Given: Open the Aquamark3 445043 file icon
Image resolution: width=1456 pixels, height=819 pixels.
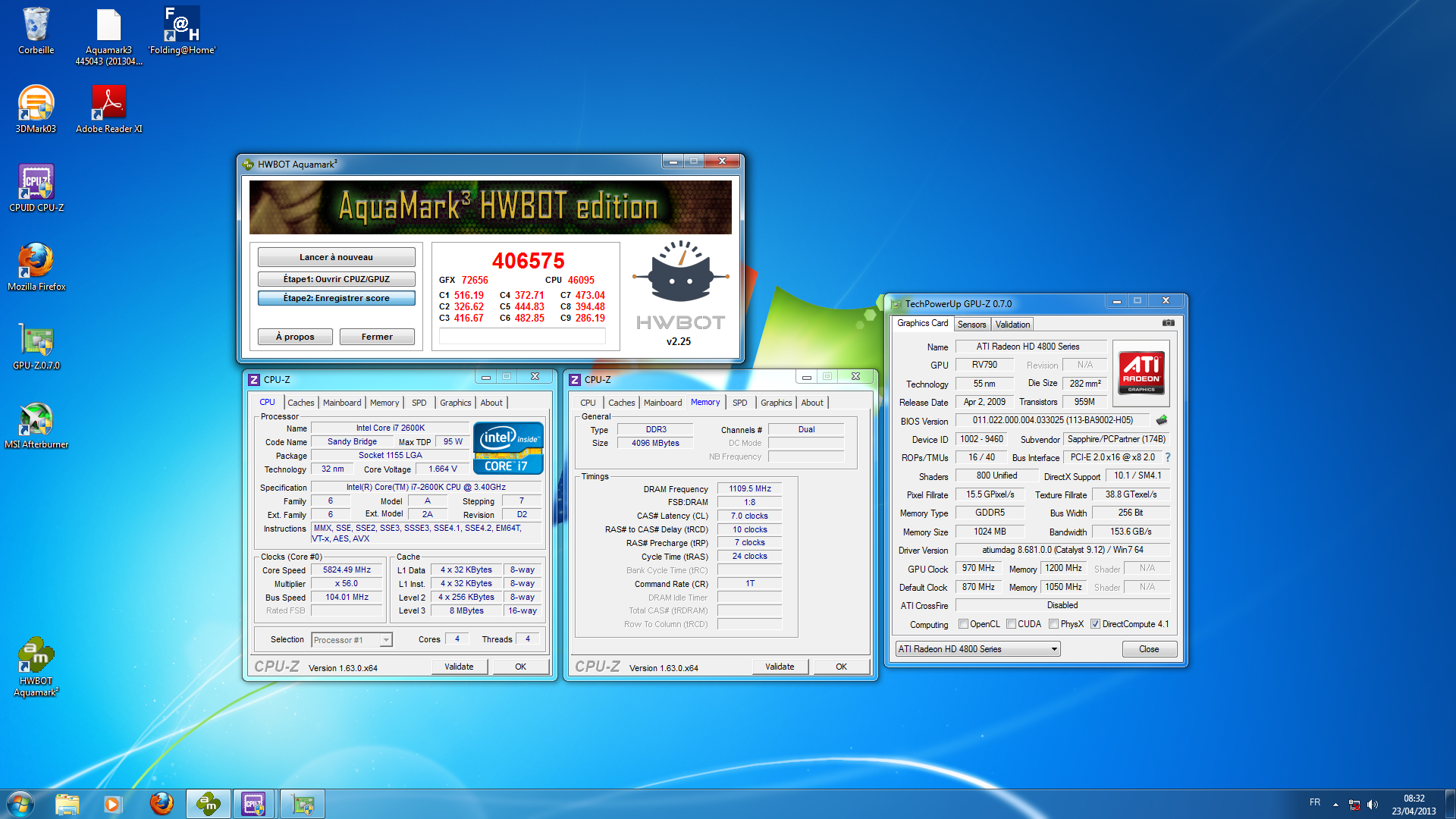Looking at the screenshot, I should tap(108, 36).
